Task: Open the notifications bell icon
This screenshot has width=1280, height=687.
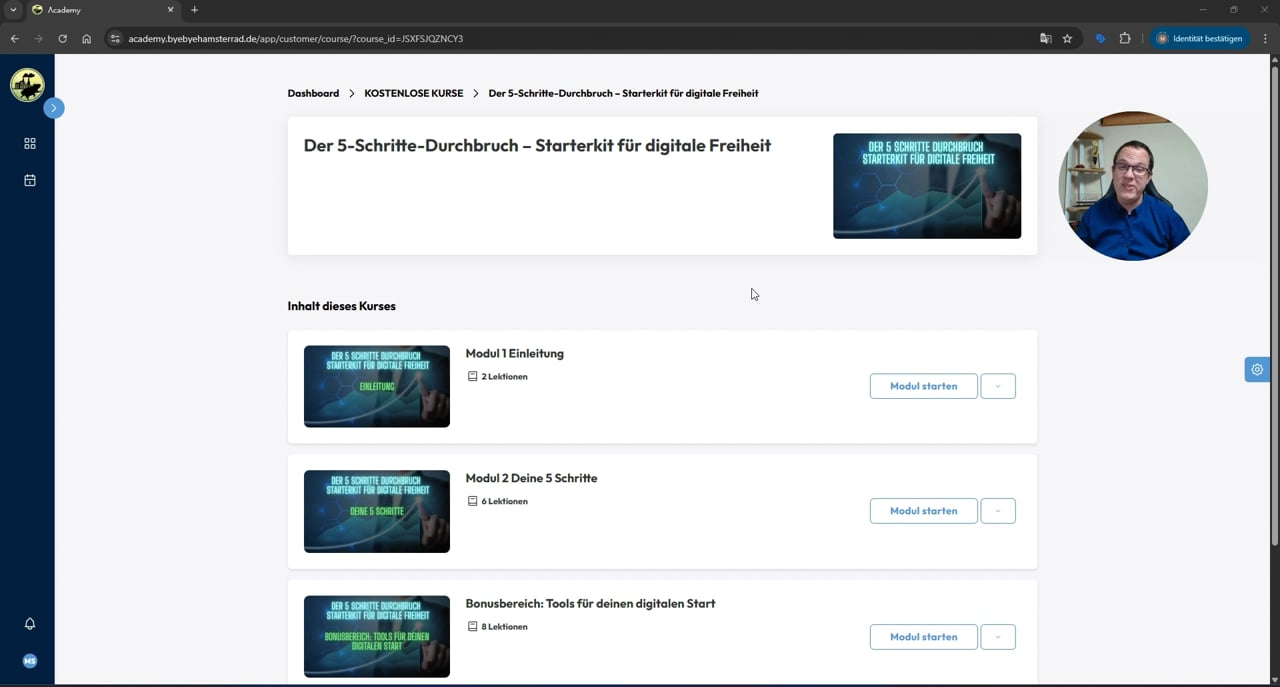Action: (30, 624)
